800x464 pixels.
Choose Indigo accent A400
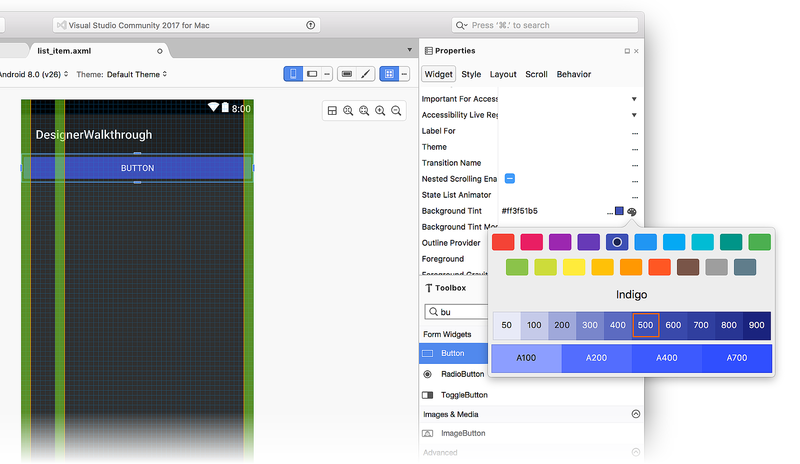[x=667, y=358]
